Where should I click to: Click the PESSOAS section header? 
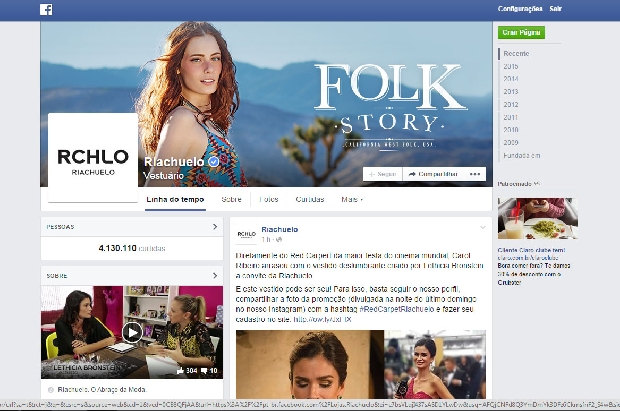pyautogui.click(x=60, y=227)
